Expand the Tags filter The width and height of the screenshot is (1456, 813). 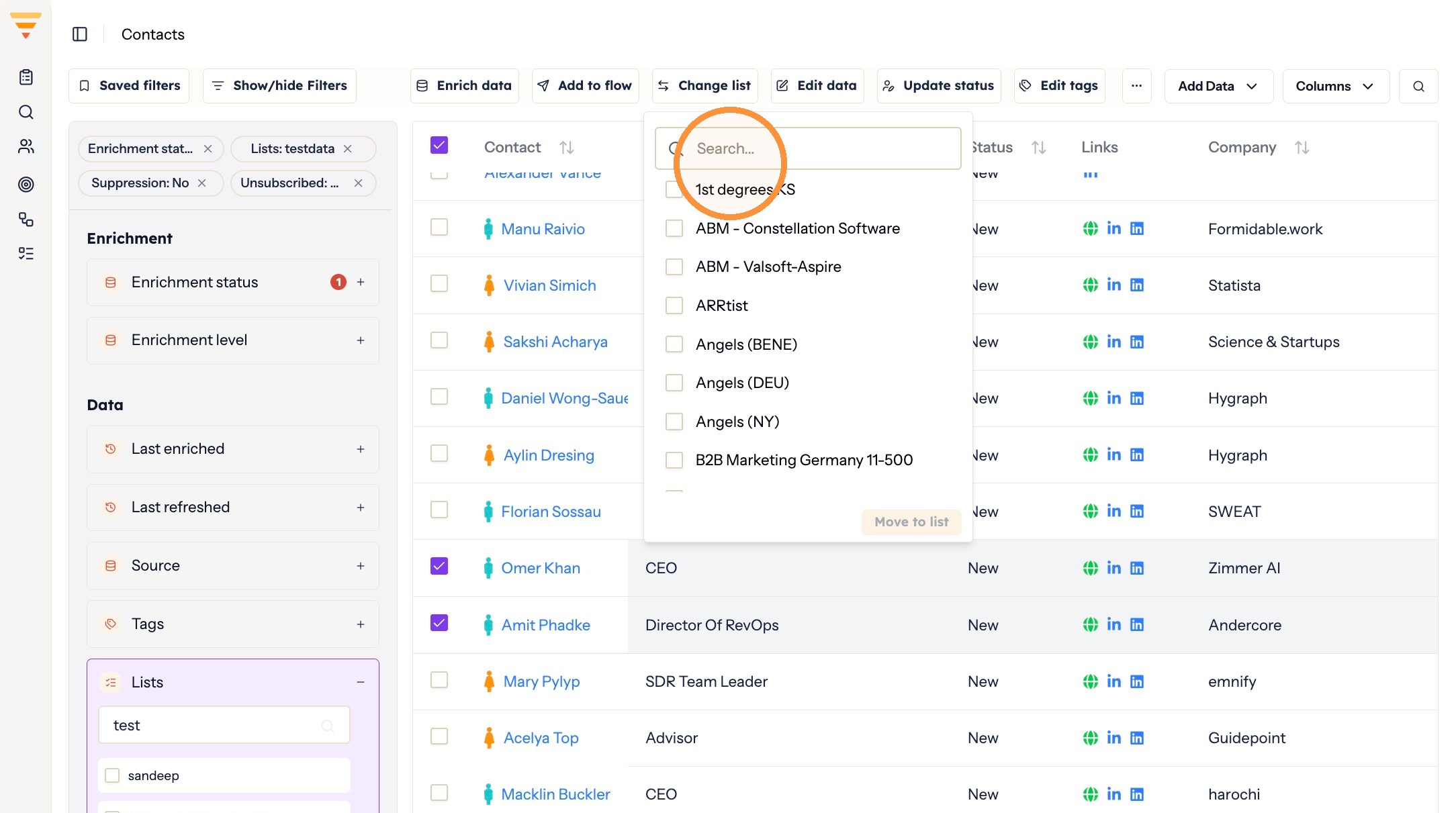[x=361, y=624]
